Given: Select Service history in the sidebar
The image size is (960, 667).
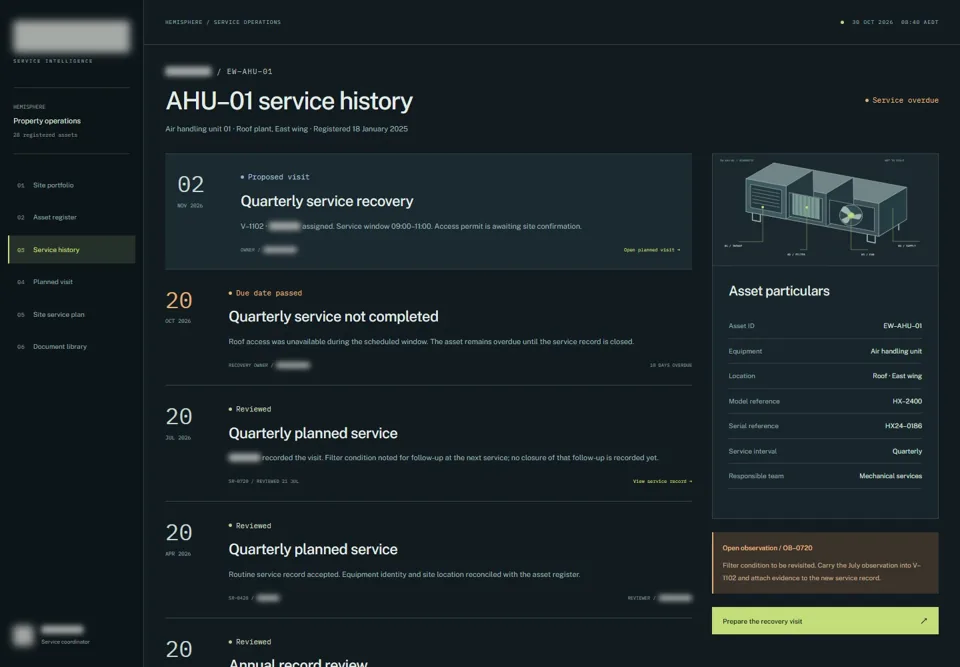Looking at the screenshot, I should (x=71, y=250).
